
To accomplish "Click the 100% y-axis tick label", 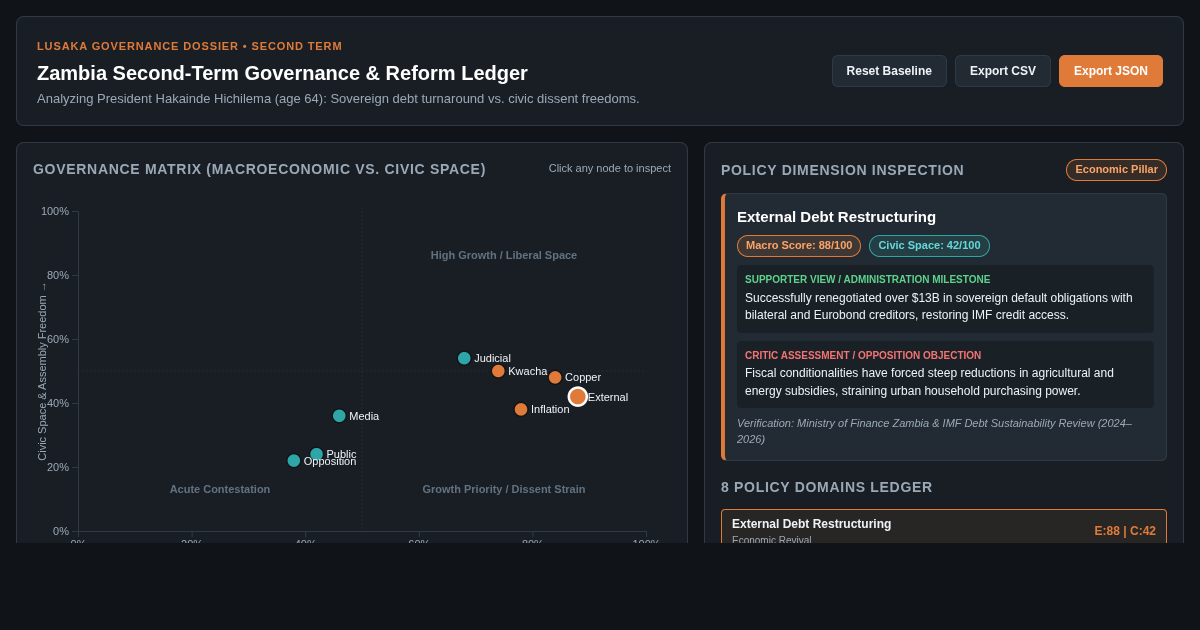I will tap(55, 211).
